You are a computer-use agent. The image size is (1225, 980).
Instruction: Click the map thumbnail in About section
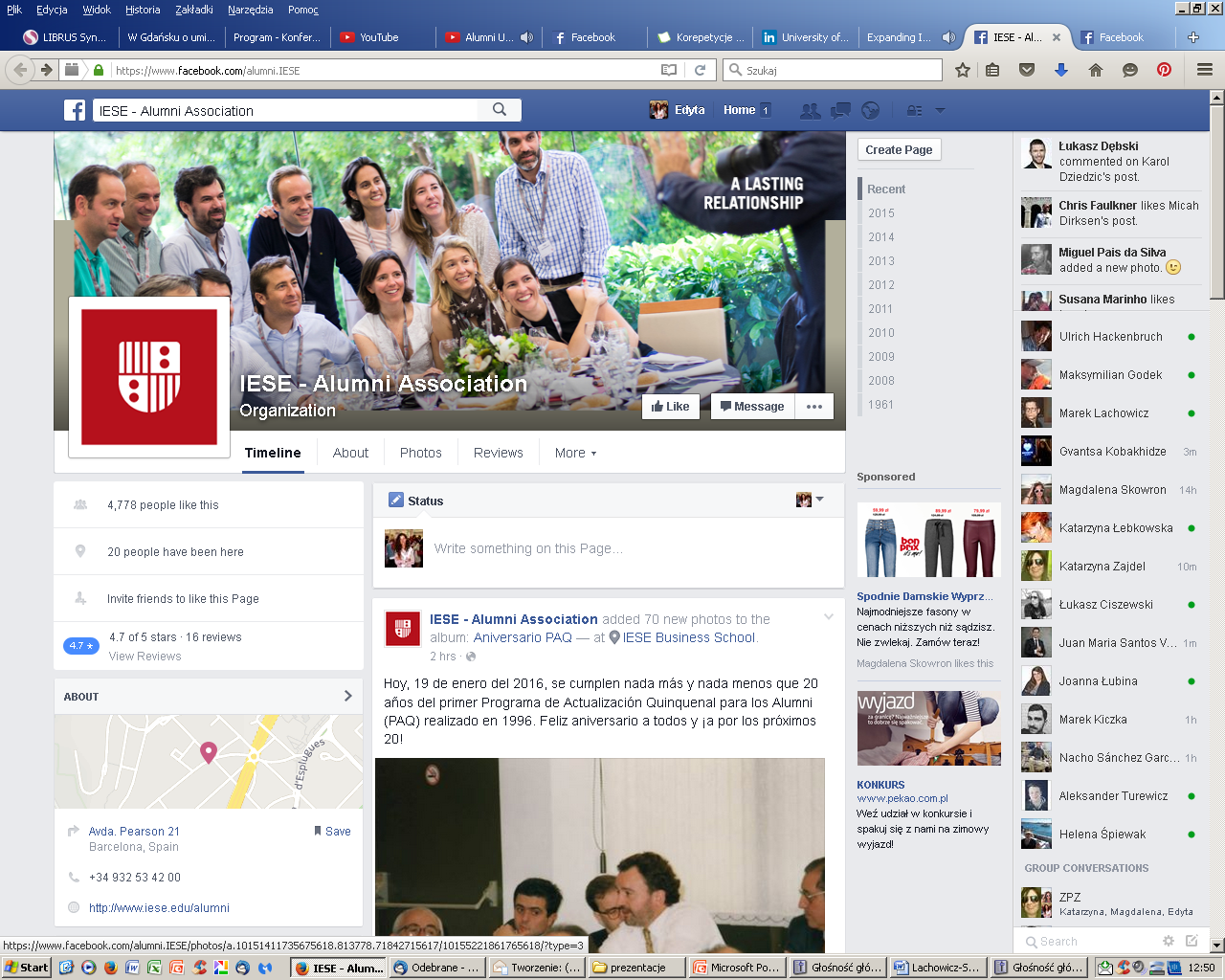209,762
